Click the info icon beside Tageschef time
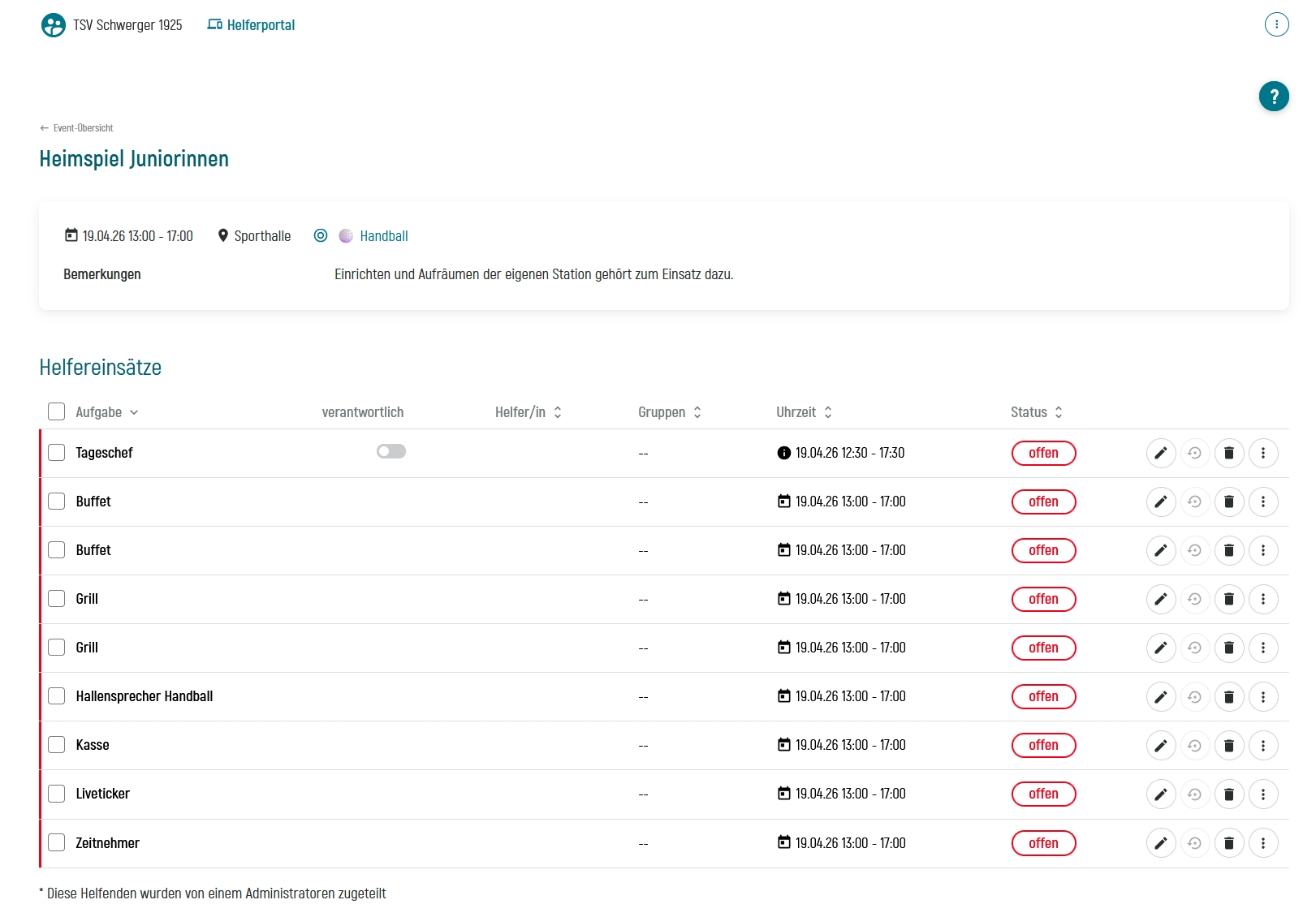 click(783, 453)
